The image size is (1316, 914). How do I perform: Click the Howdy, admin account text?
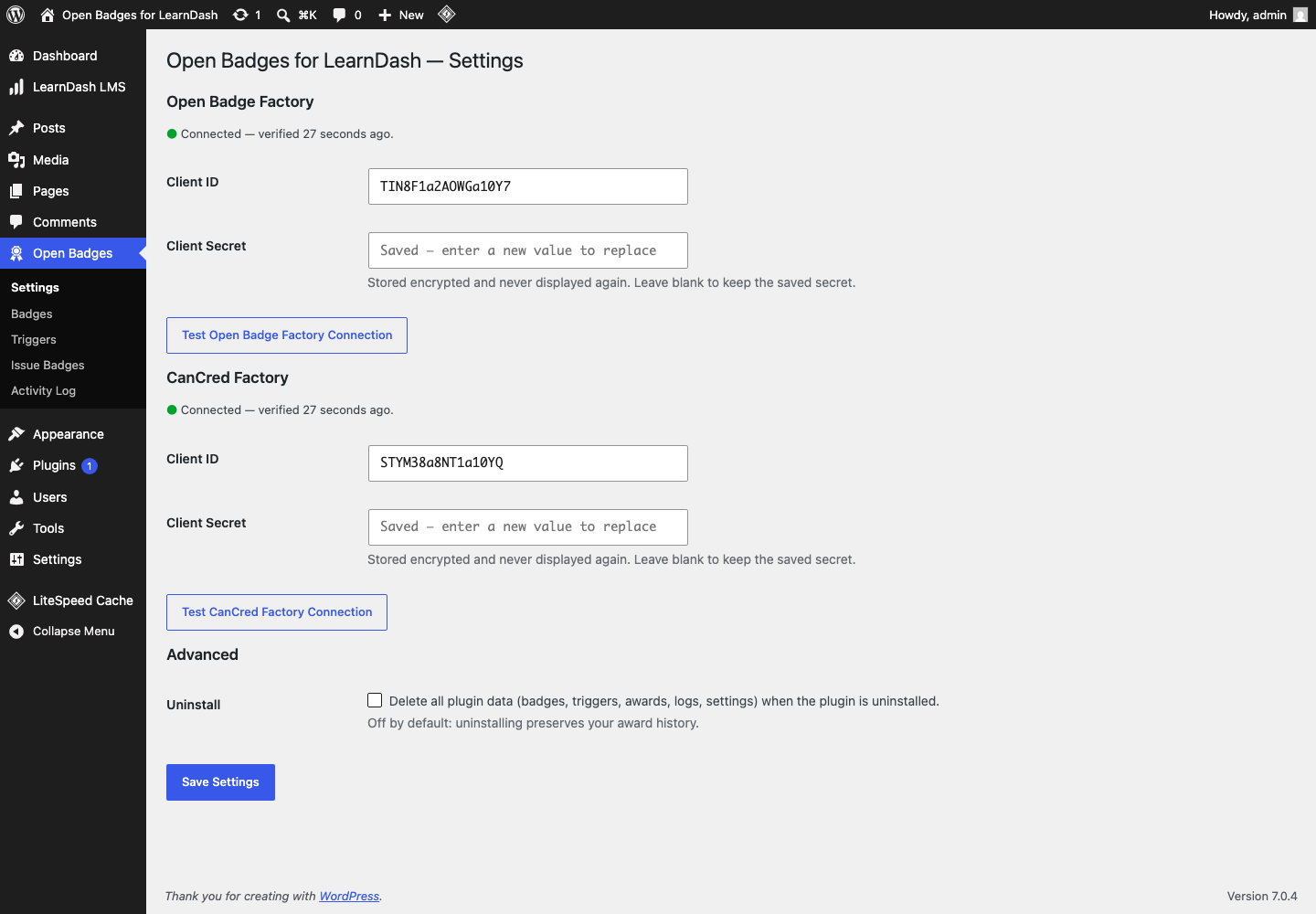pos(1247,15)
